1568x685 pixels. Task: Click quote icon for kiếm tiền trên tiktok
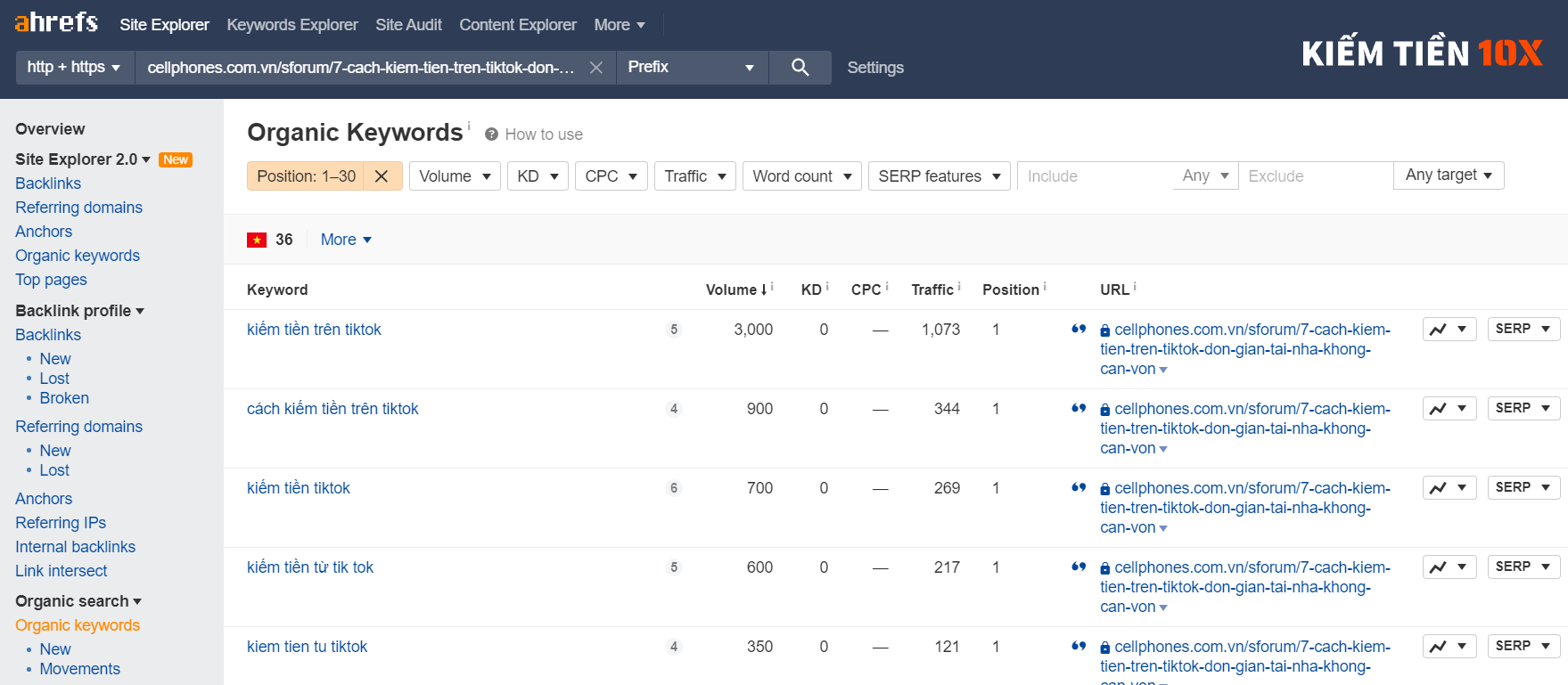(1079, 329)
